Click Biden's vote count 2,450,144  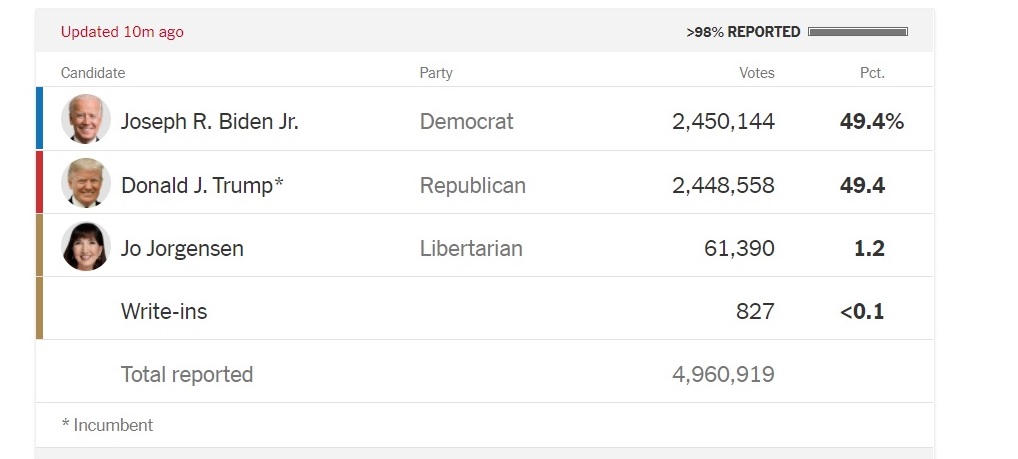pyautogui.click(x=723, y=122)
